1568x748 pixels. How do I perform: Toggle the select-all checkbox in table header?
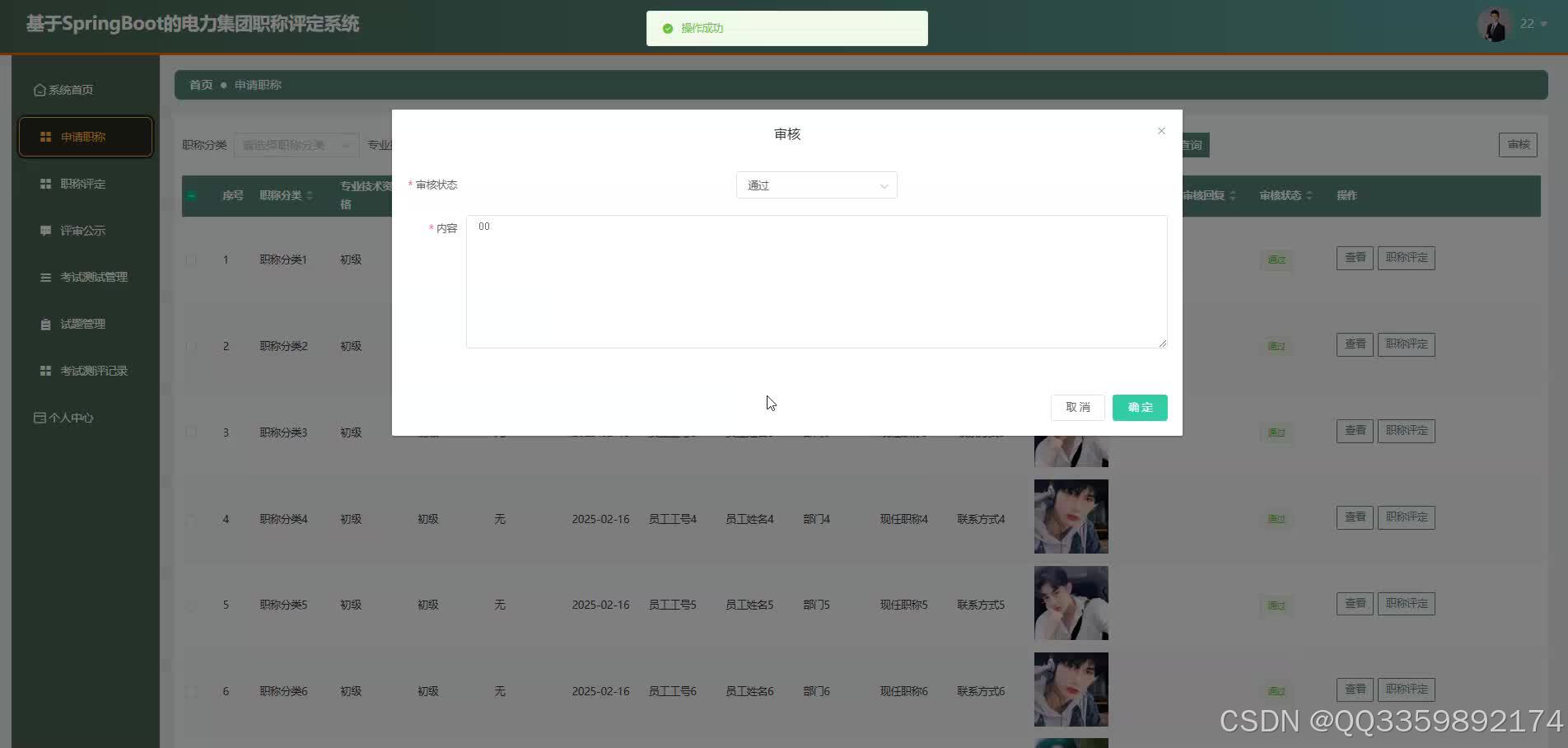click(192, 195)
